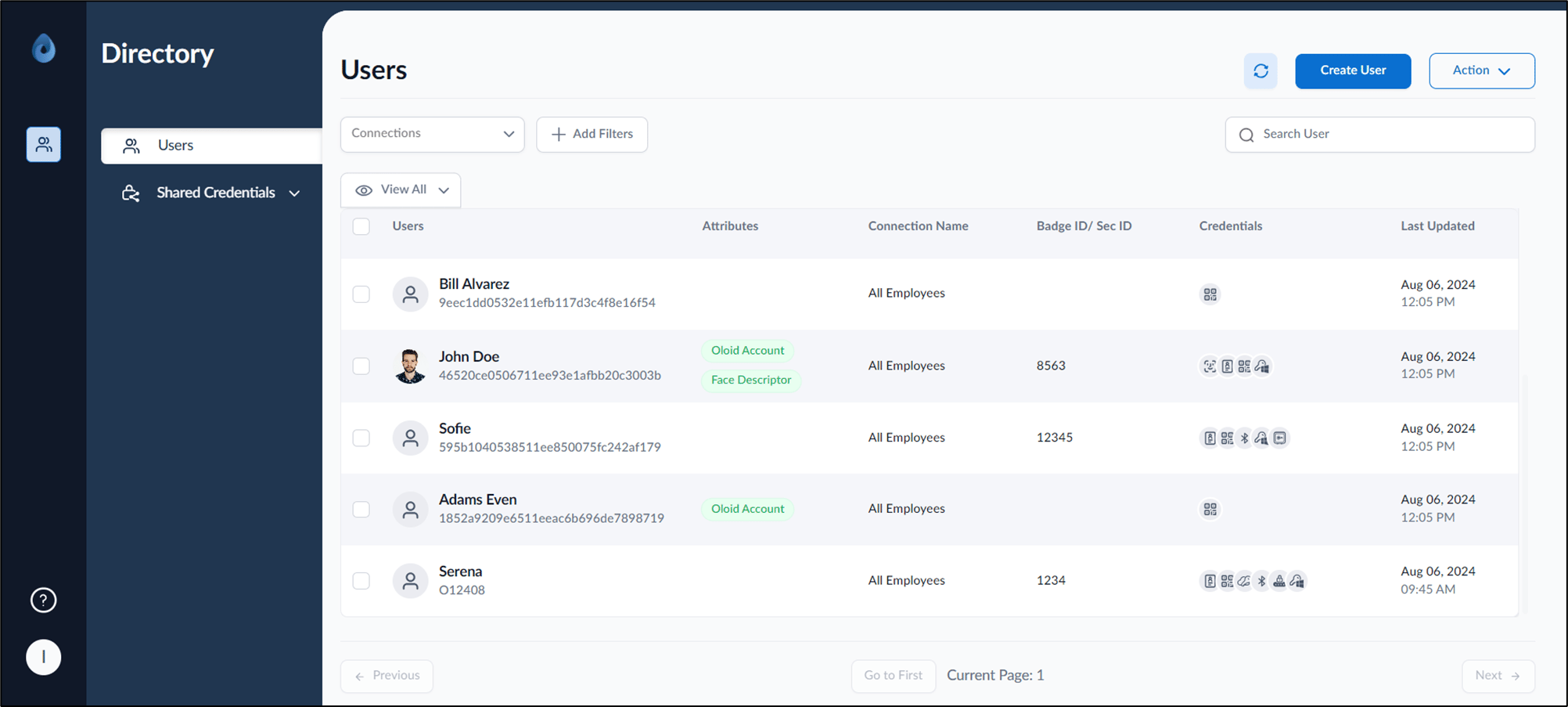Click John Doe's Oloid Account tag
The height and width of the screenshot is (707, 1568).
(747, 351)
